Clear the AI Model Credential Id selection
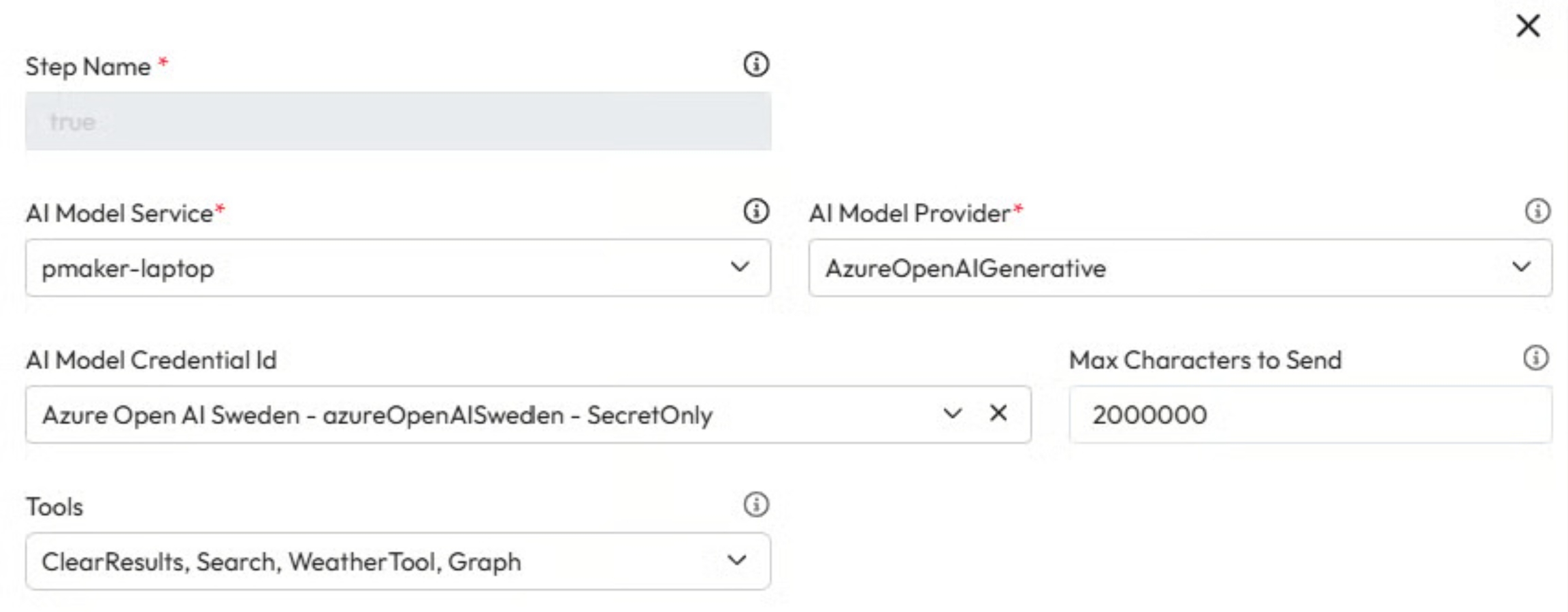 998,413
